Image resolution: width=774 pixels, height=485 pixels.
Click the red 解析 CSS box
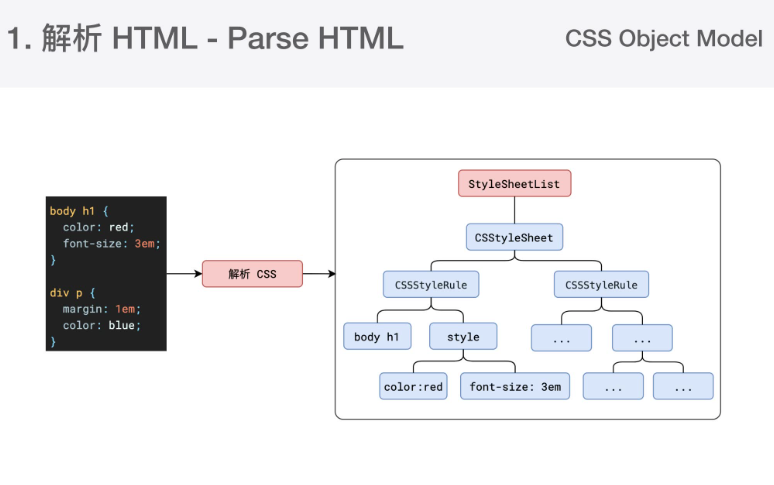(x=252, y=274)
